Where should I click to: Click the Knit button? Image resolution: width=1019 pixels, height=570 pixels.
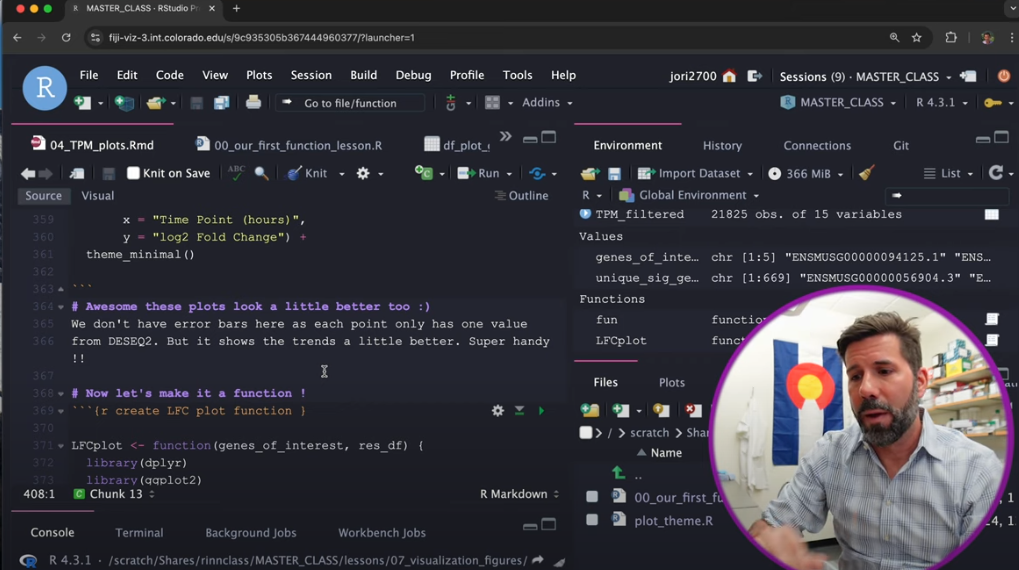(308, 174)
